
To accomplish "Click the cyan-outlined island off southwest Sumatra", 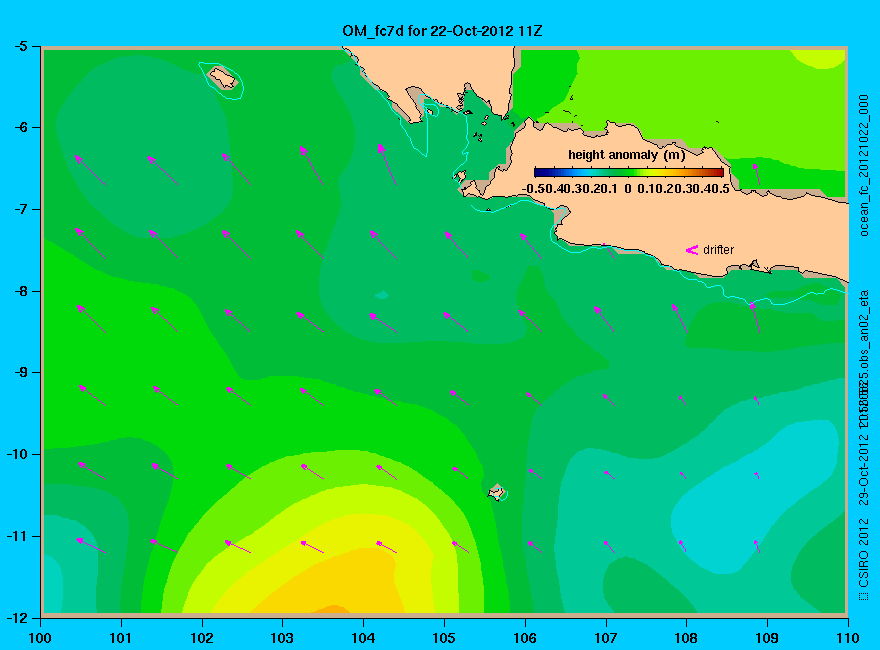I will (x=223, y=78).
